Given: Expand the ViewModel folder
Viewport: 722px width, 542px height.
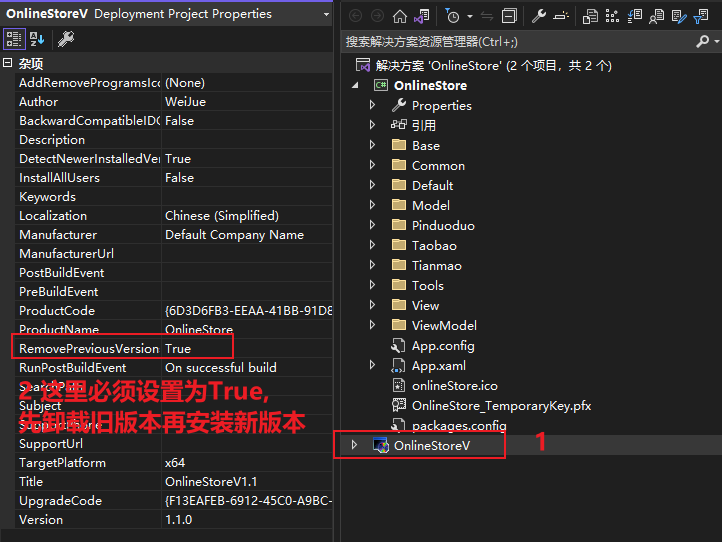Looking at the screenshot, I should 372,325.
